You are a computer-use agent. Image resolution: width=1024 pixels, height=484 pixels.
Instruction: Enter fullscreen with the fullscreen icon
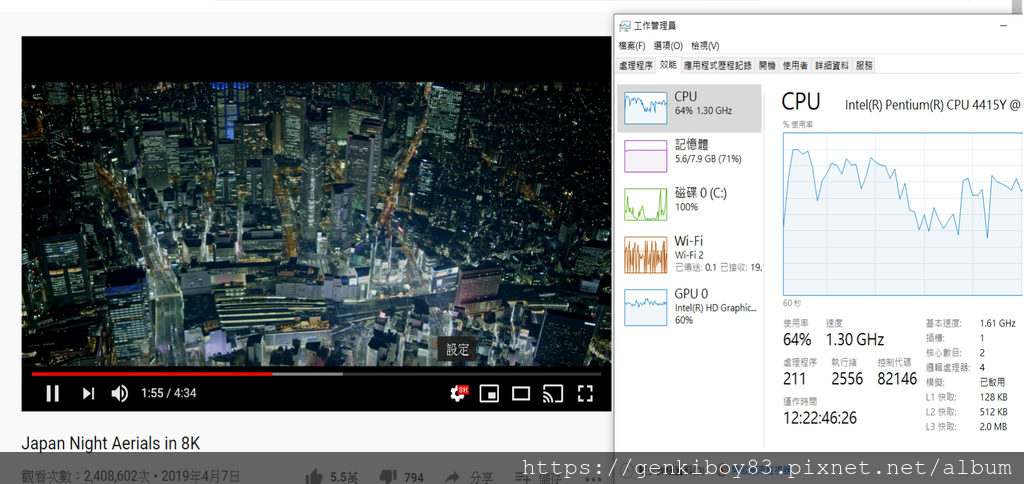click(585, 393)
